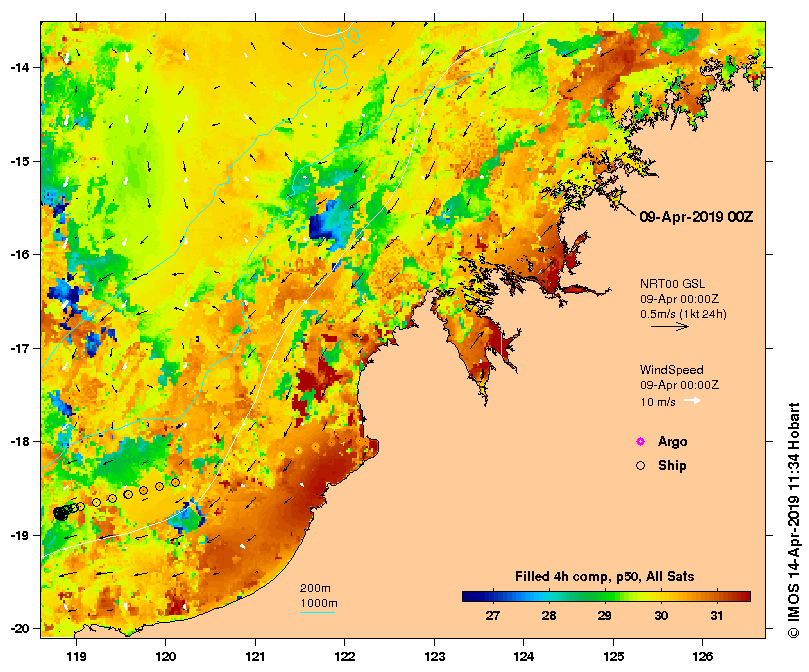
Task: Click the '200m' depth contour label
Action: tap(315, 588)
